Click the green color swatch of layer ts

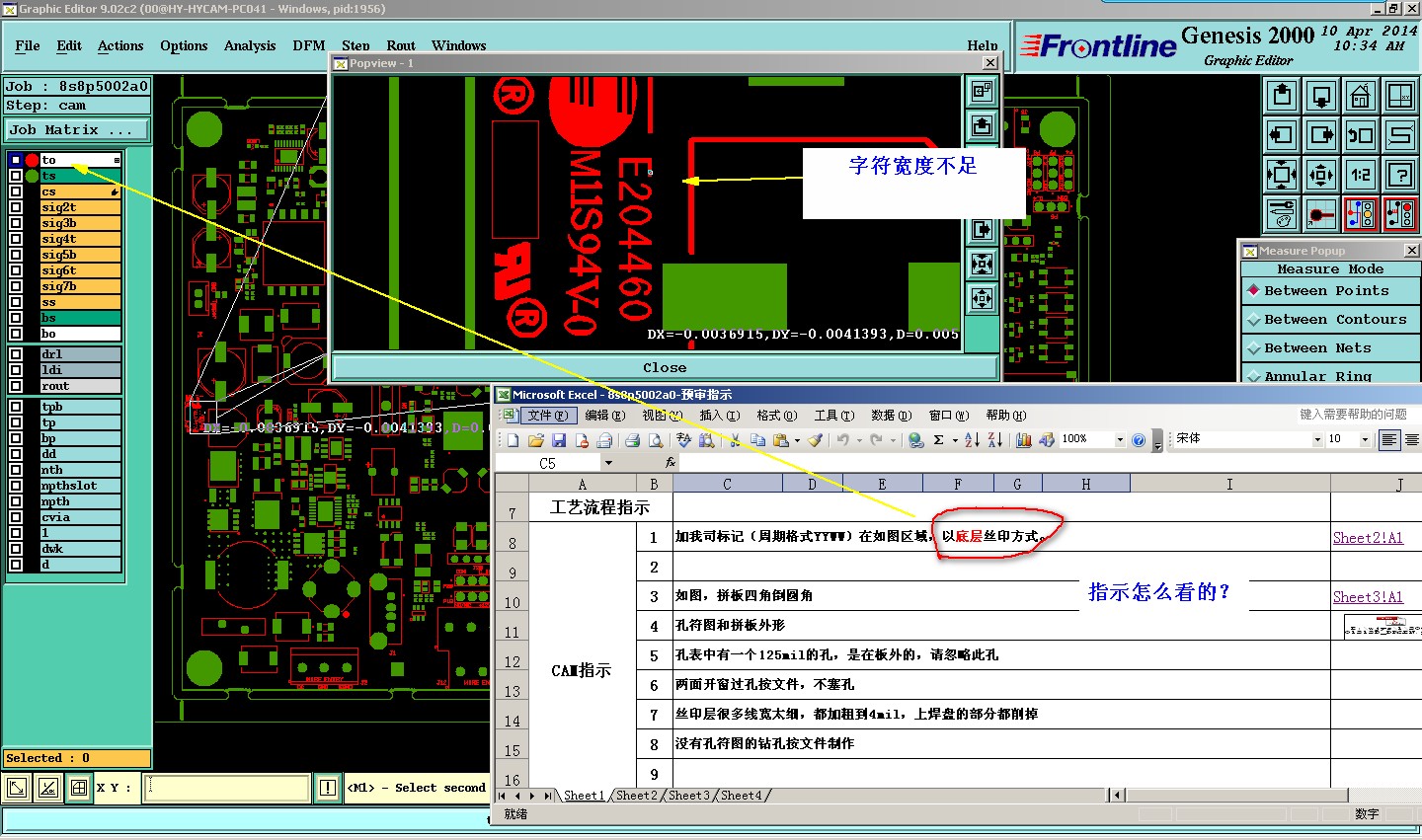[32, 176]
